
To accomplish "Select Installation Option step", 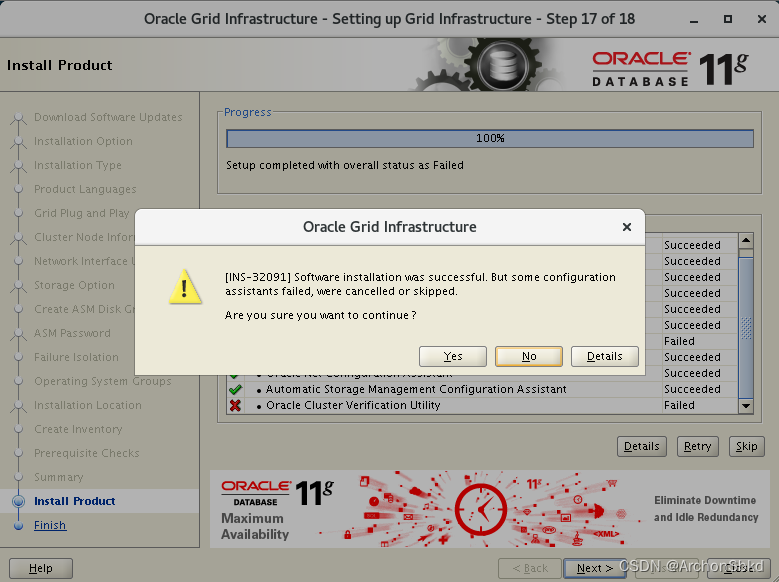I will point(83,141).
